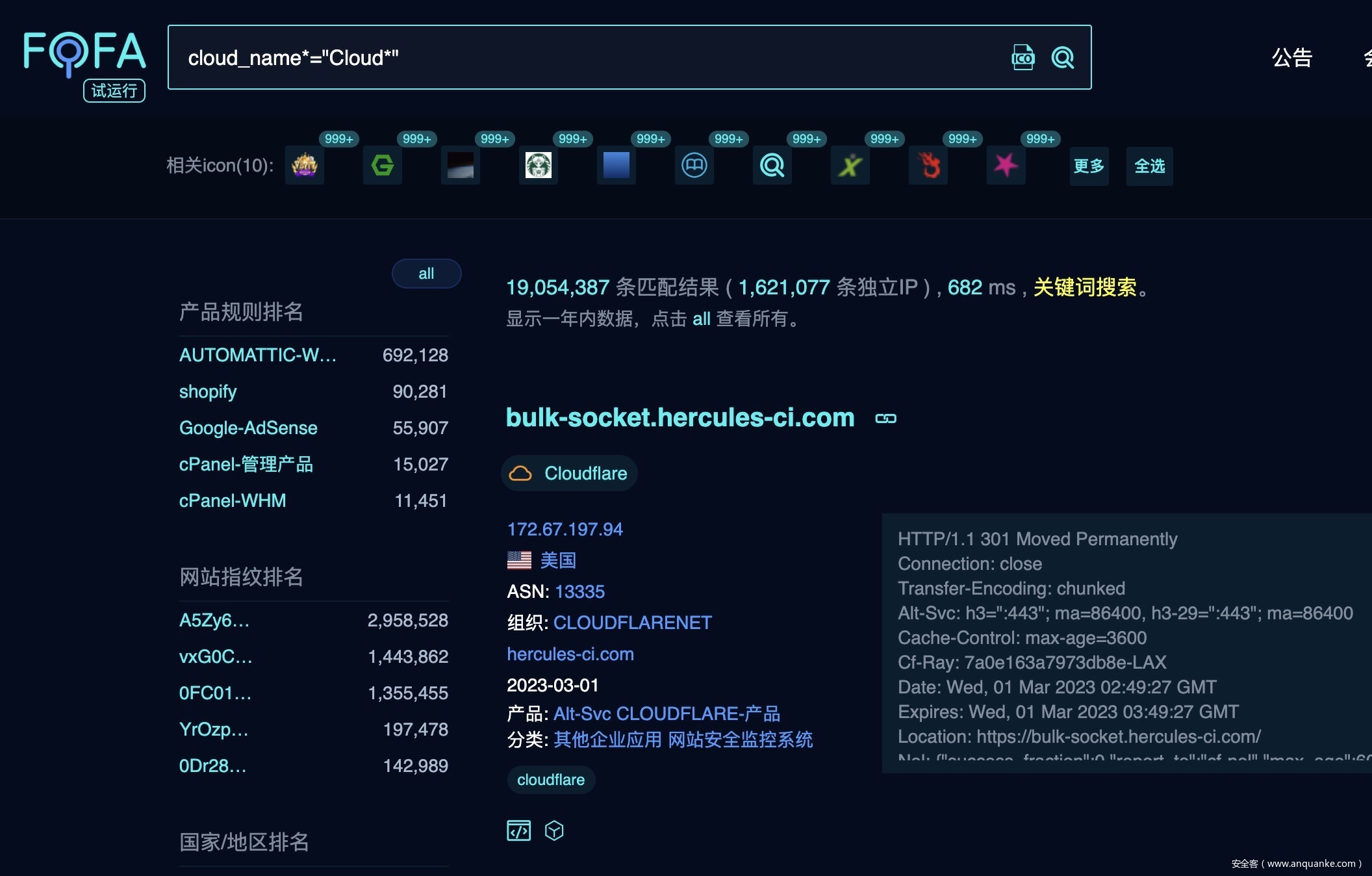This screenshot has height=876, width=1372.
Task: Open the 公告 menu item
Action: (1291, 58)
